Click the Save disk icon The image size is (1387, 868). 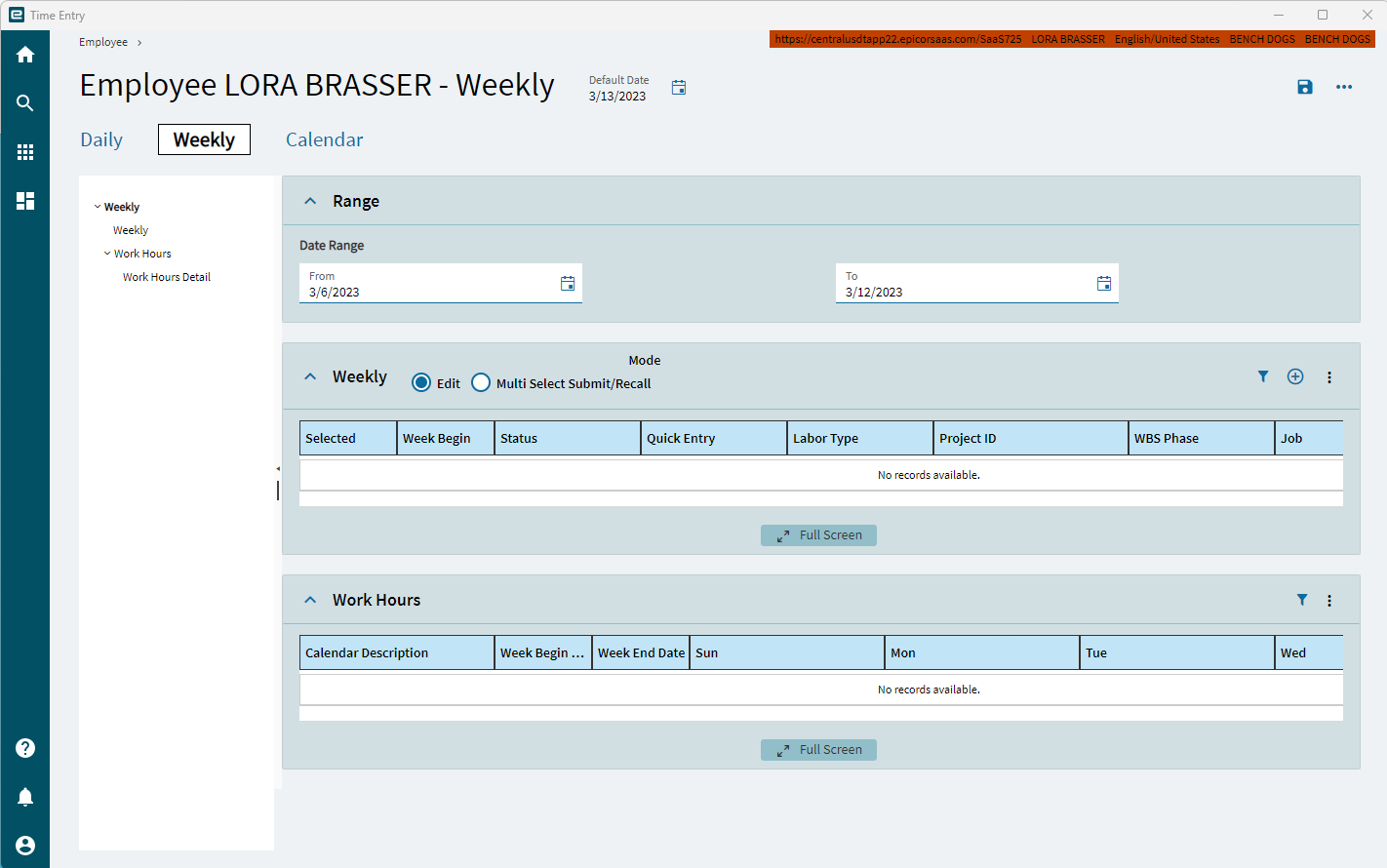coord(1305,87)
